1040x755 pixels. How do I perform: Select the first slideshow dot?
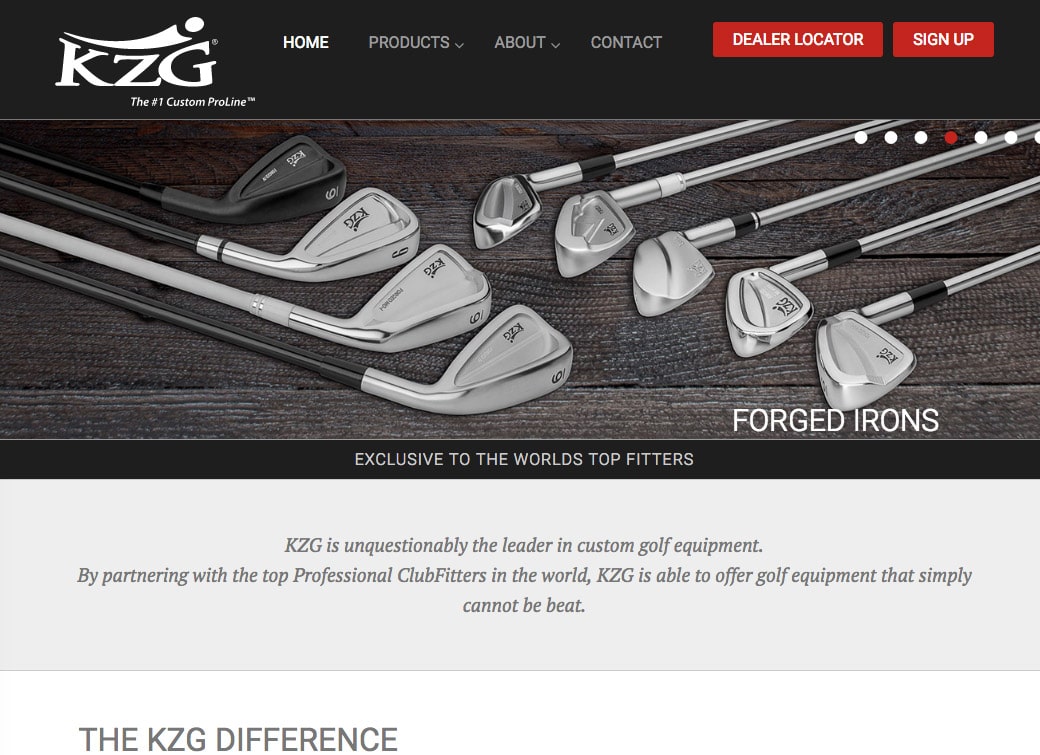[x=861, y=137]
